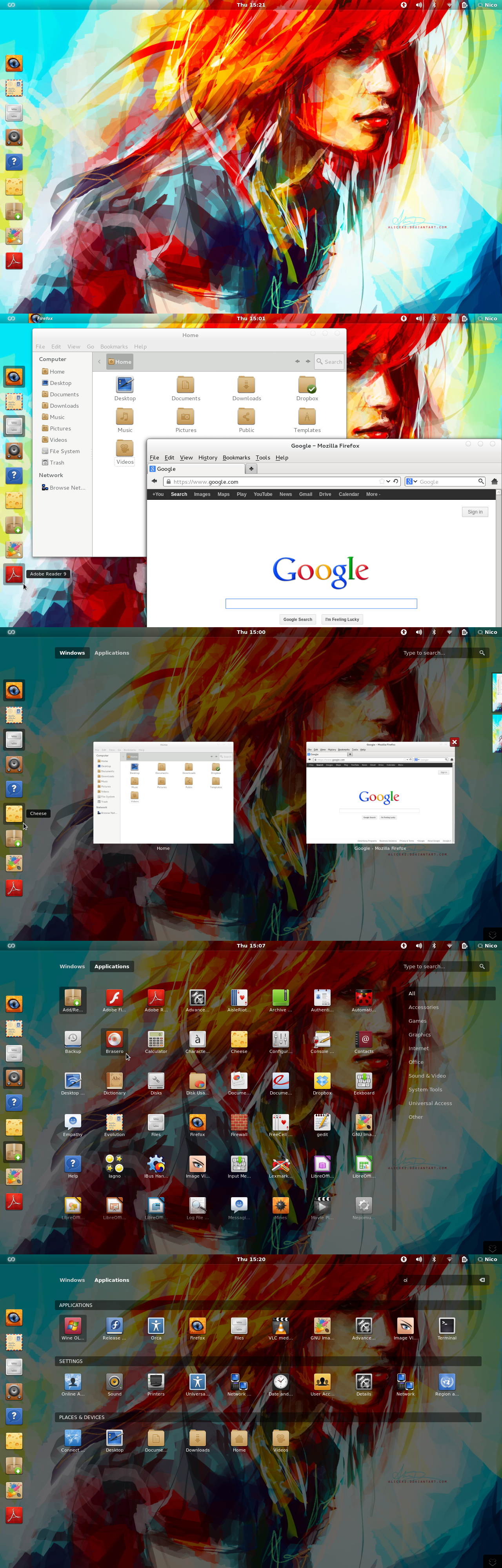Open the Cheese app in the grid
Viewport: 502px width, 1568px height.
click(x=239, y=1042)
